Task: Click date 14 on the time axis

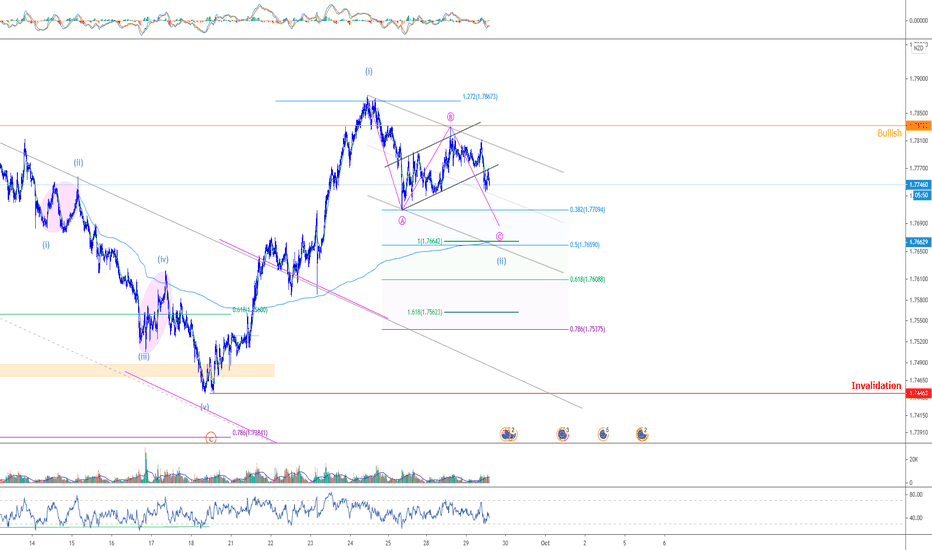Action: 32,543
